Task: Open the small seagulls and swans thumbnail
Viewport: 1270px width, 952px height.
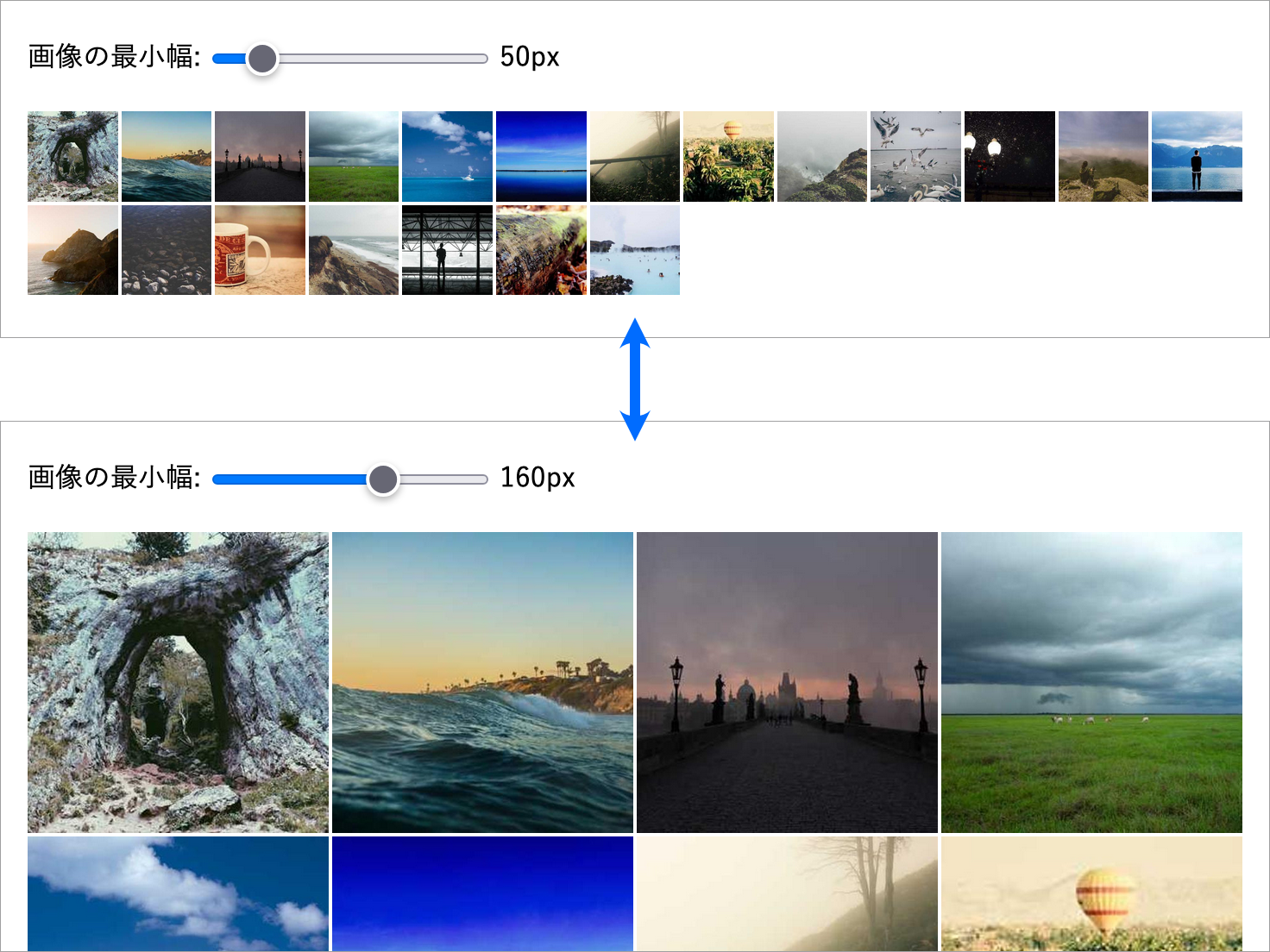Action: 915,156
